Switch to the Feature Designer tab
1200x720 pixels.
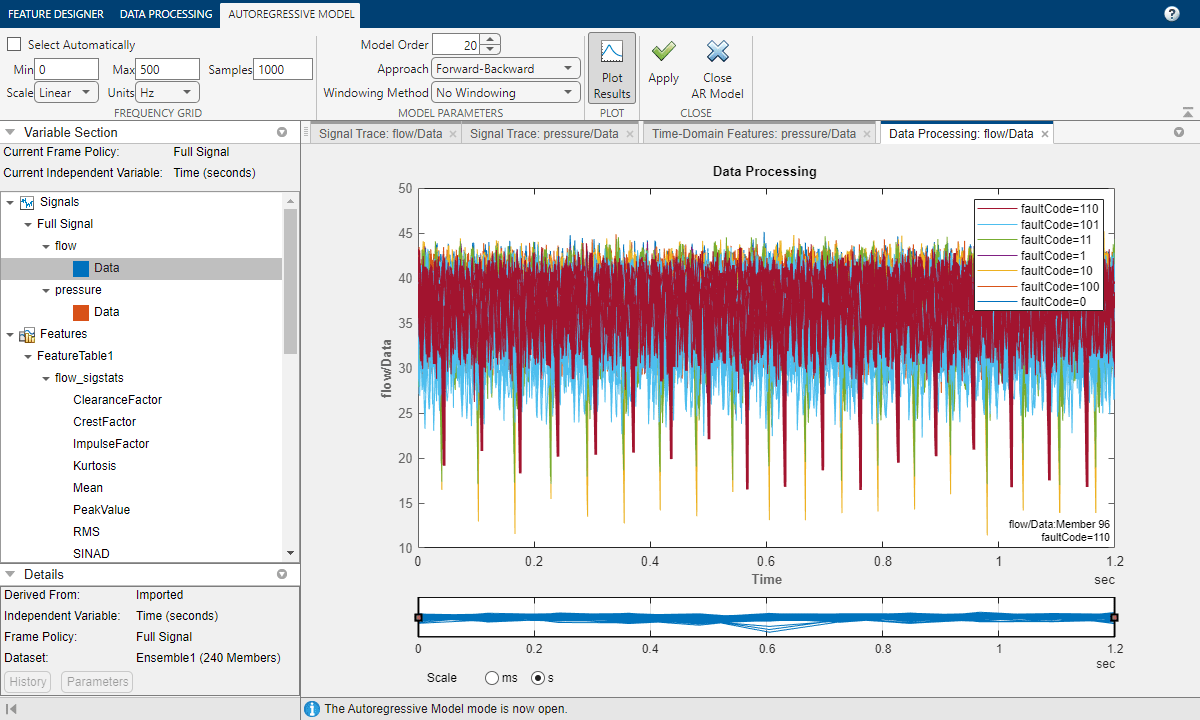click(x=54, y=14)
